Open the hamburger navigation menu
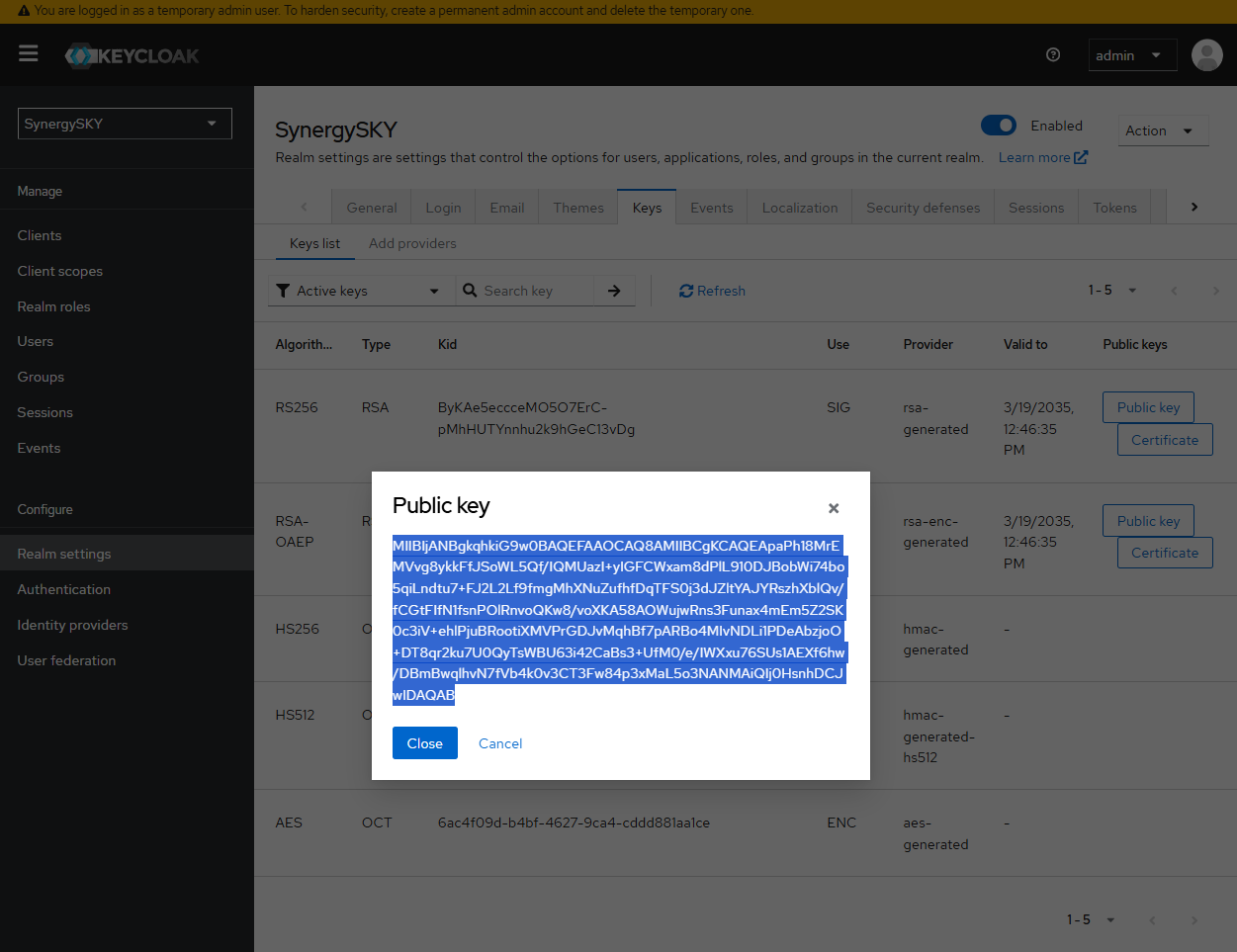The image size is (1237, 952). (x=28, y=53)
